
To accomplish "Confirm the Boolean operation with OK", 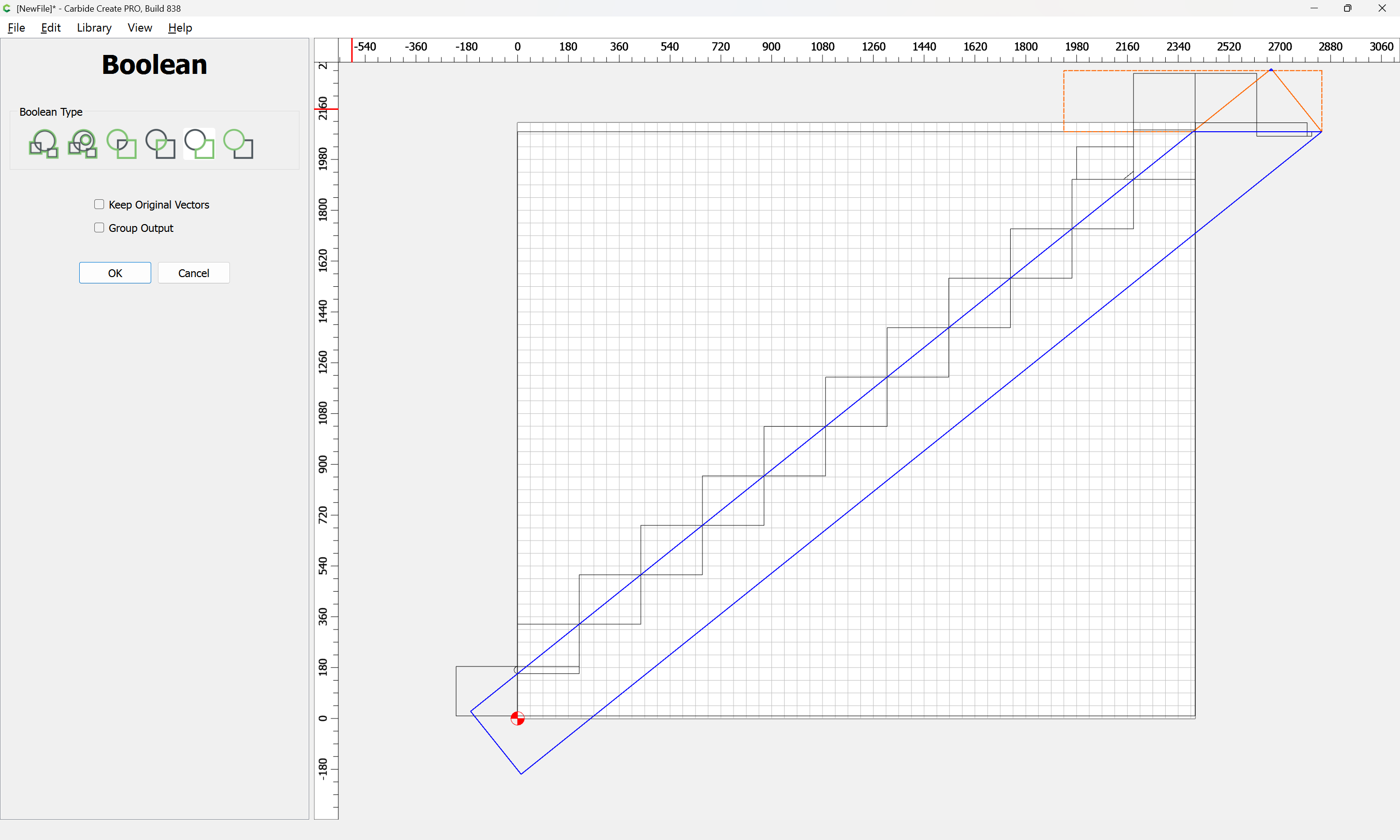I will [x=115, y=273].
